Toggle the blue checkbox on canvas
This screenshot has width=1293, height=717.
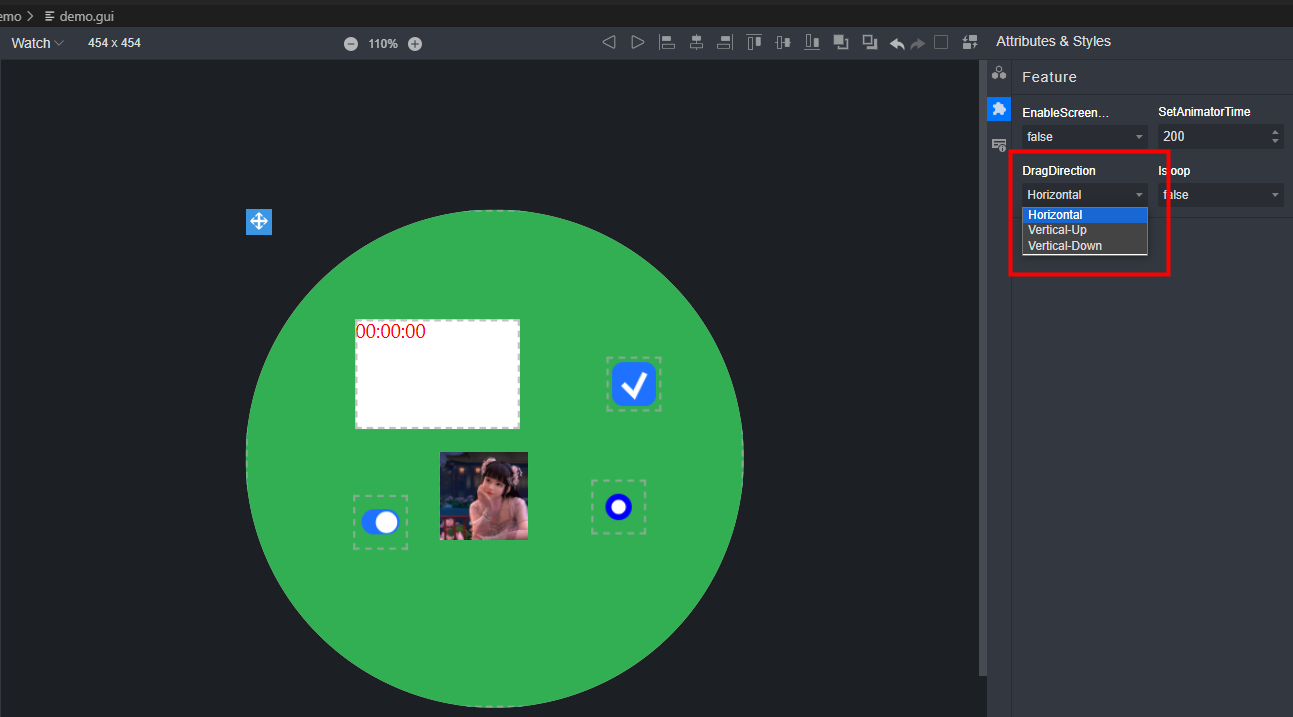(633, 384)
